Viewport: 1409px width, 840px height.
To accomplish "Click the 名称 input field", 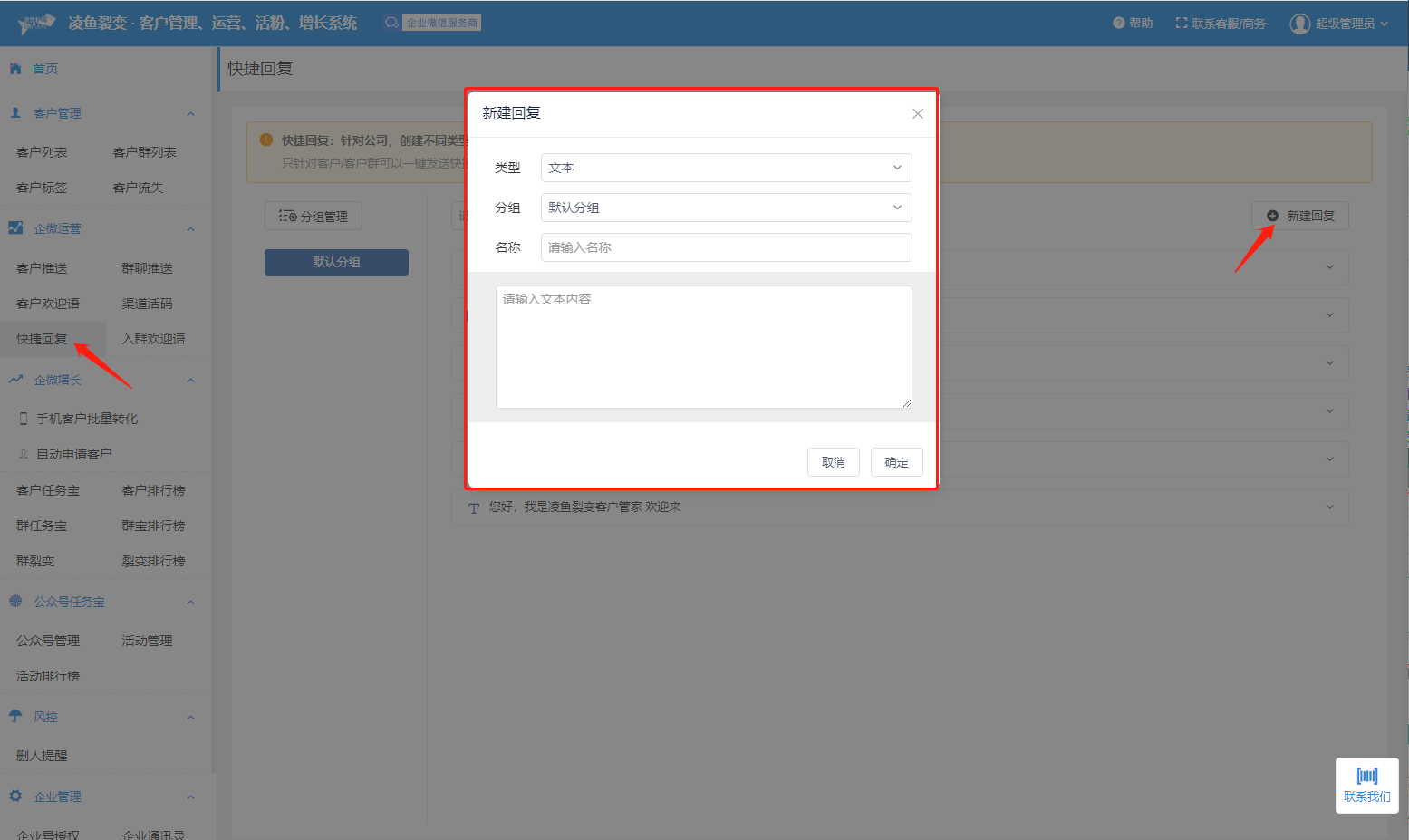I will tap(726, 247).
